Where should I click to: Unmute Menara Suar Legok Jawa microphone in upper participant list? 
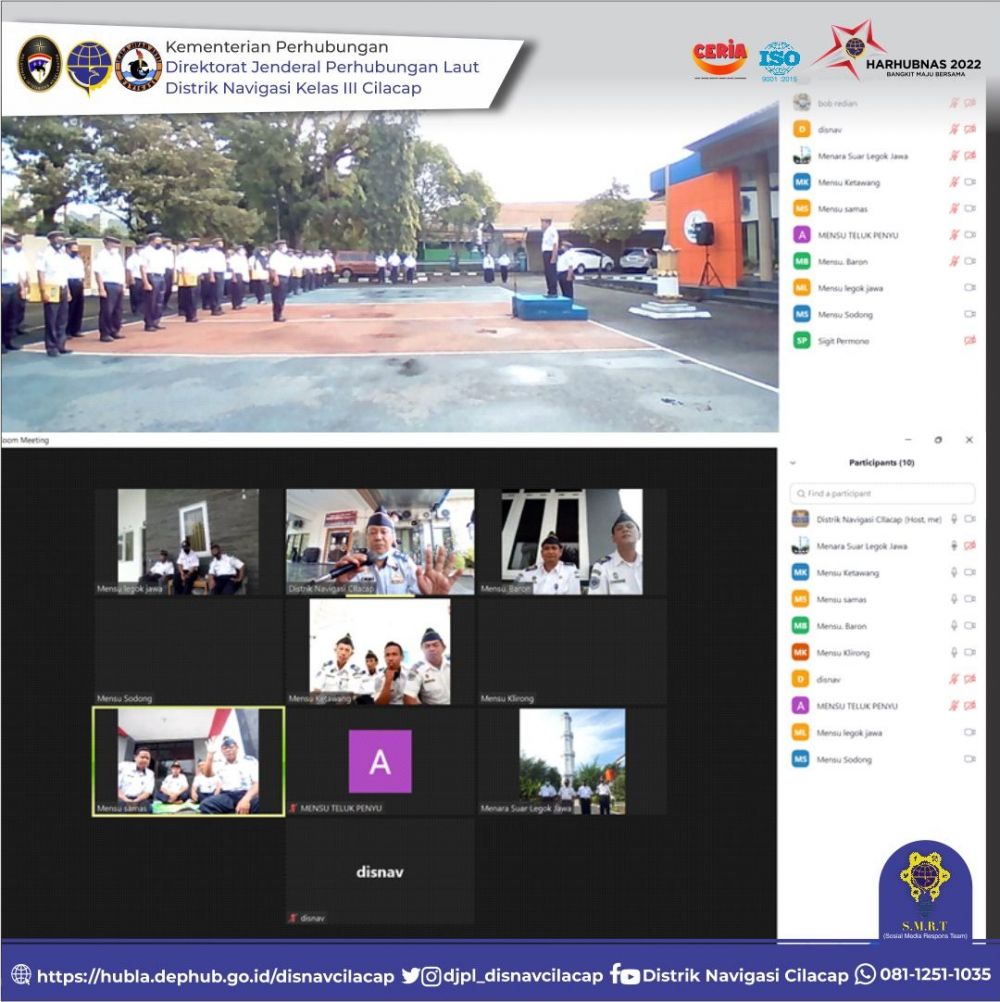coord(954,155)
